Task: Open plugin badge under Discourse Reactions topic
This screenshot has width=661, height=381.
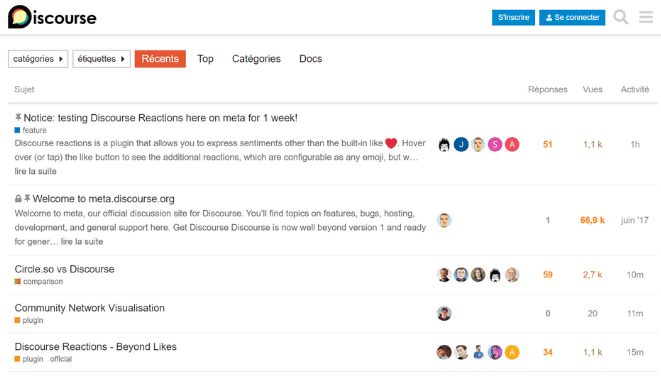Action: click(x=29, y=359)
